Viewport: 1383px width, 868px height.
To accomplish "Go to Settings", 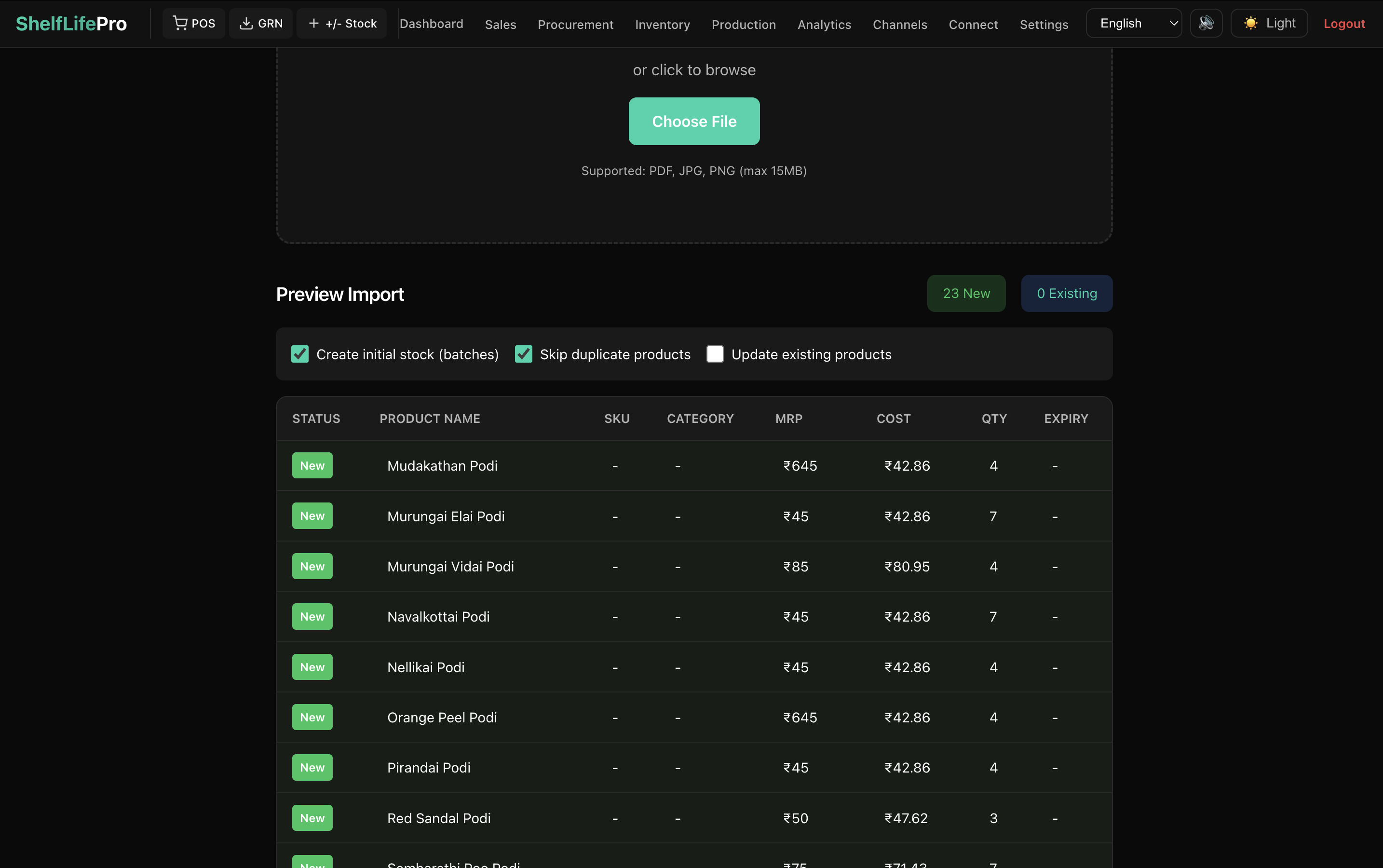I will (1043, 25).
